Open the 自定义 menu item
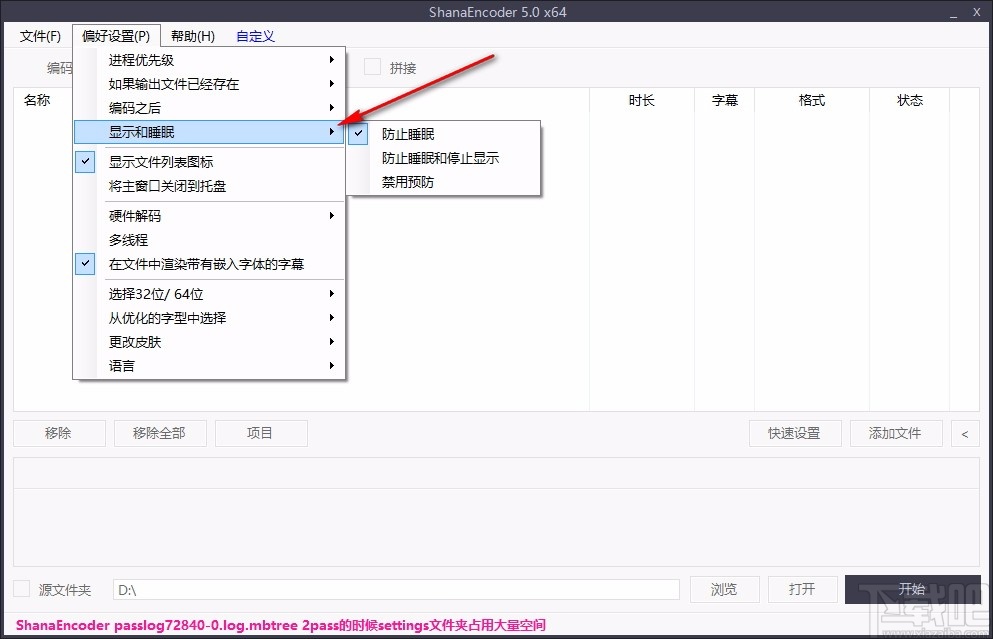 [x=254, y=35]
